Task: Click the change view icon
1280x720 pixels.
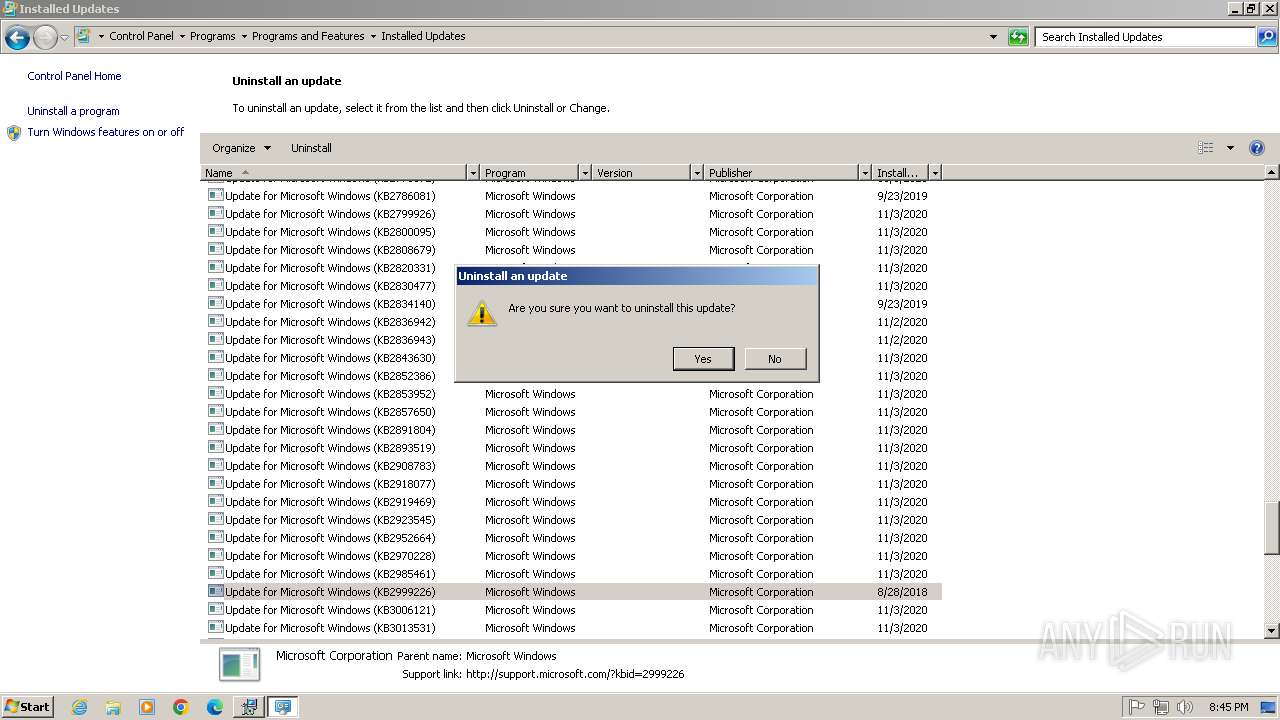Action: [x=1206, y=148]
